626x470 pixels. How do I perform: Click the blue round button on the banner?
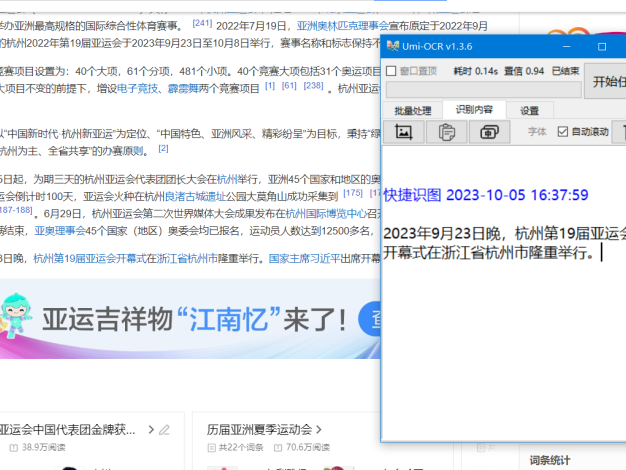click(370, 319)
